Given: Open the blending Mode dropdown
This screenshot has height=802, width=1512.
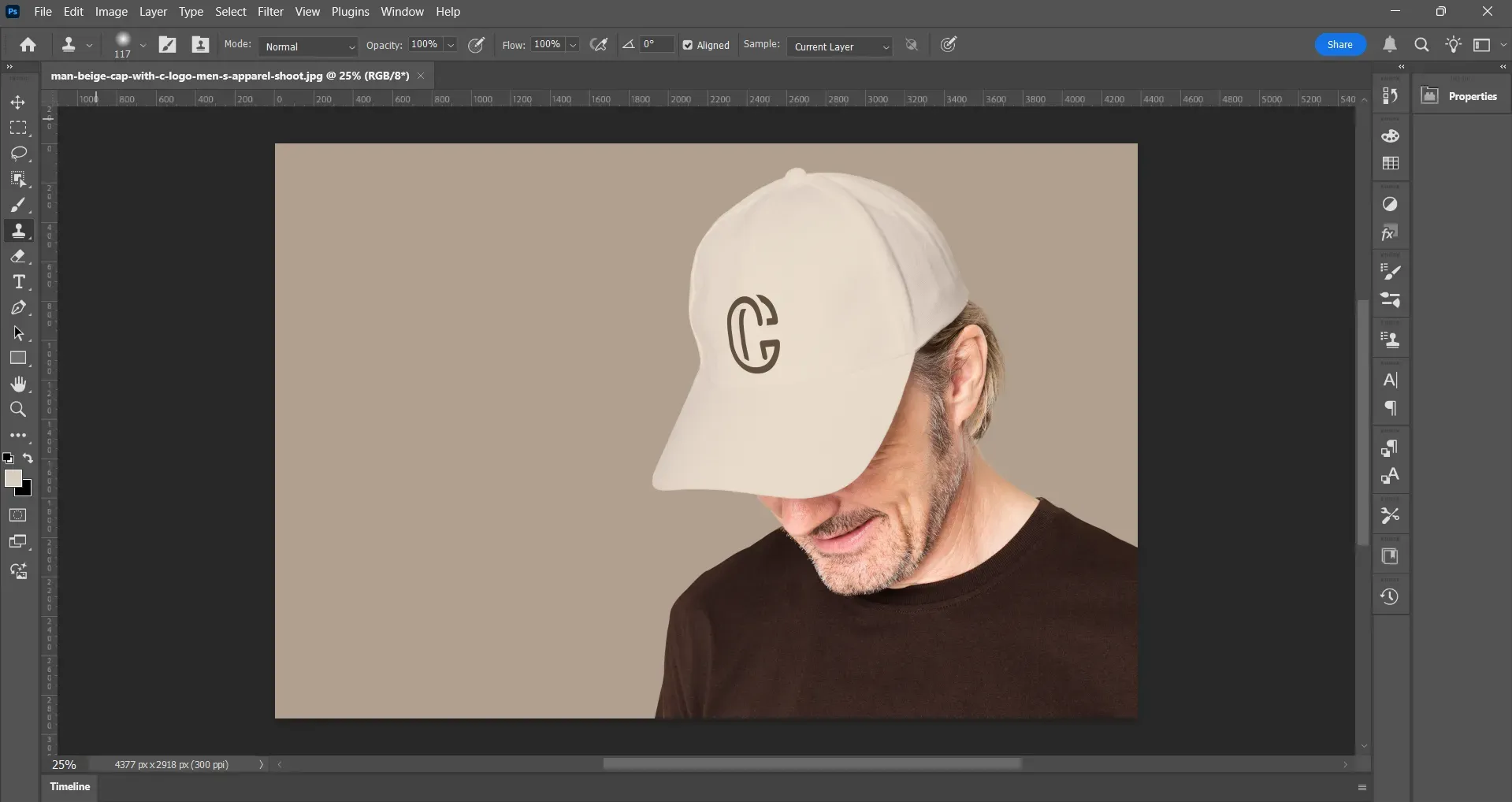Looking at the screenshot, I should [x=307, y=46].
